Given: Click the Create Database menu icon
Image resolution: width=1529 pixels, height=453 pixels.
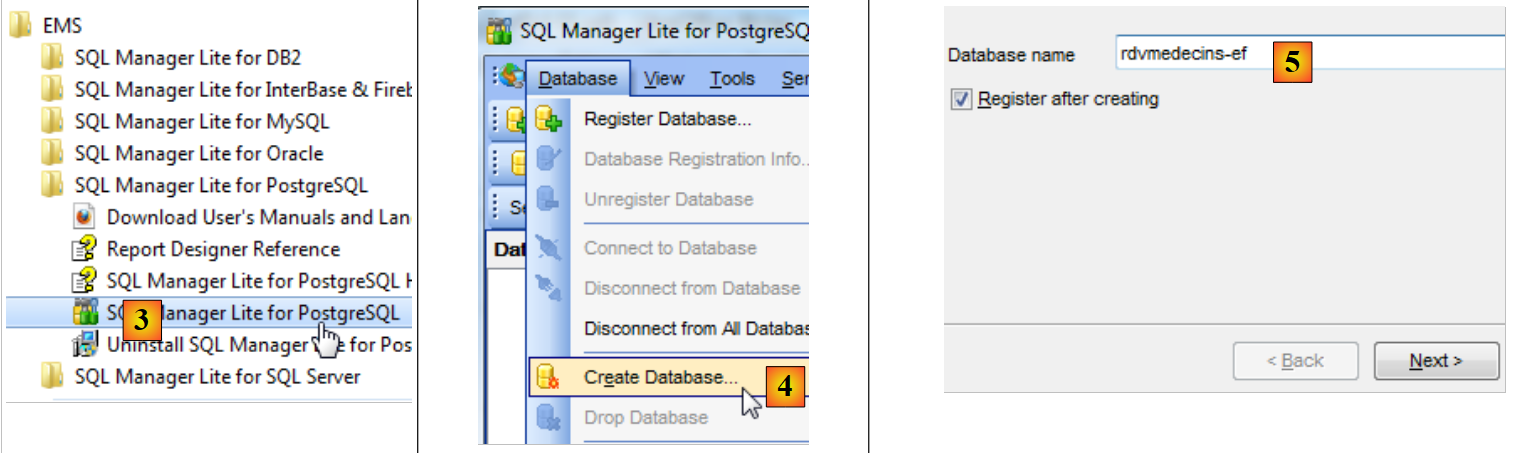Looking at the screenshot, I should [x=548, y=377].
